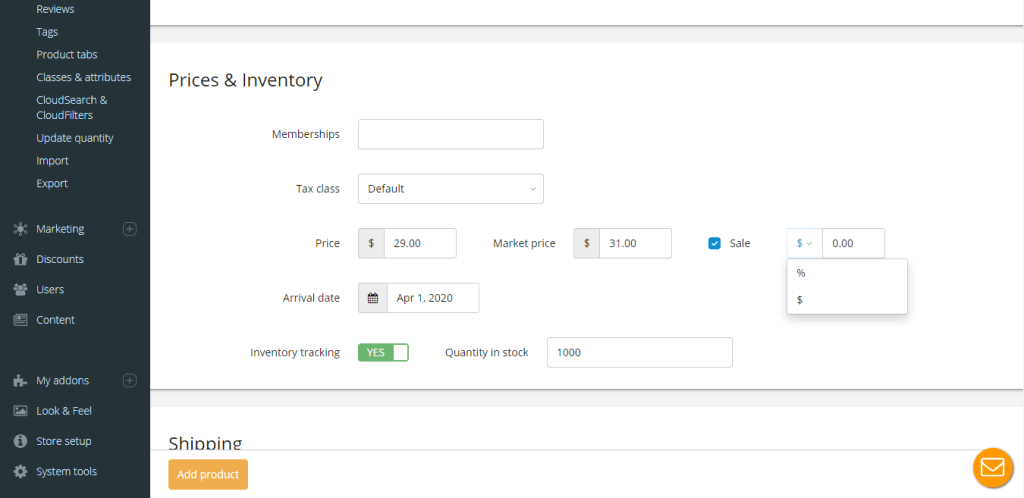Click the My addons puzzle icon
Viewport: 1024px width, 498px height.
20,381
